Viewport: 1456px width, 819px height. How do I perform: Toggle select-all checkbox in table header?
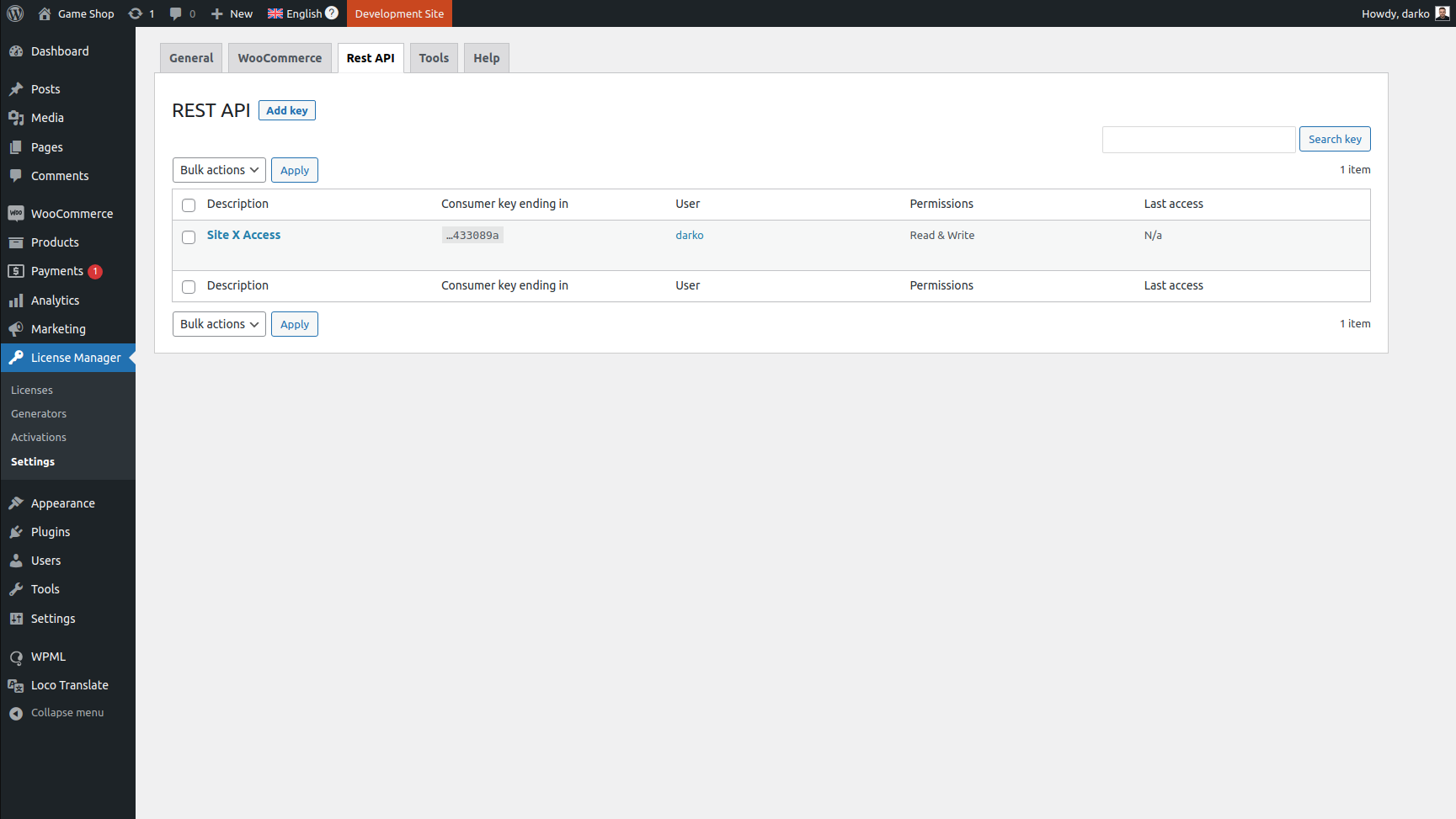click(x=189, y=205)
